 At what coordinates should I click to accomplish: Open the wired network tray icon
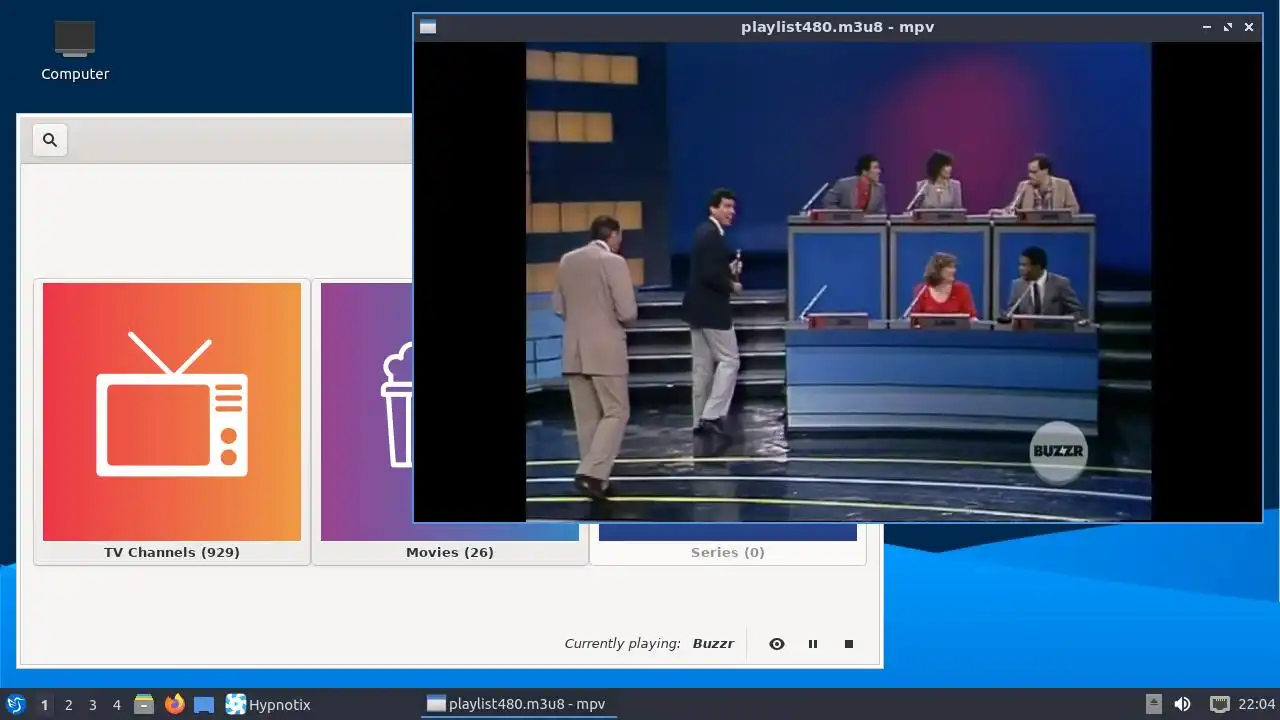(x=1219, y=704)
